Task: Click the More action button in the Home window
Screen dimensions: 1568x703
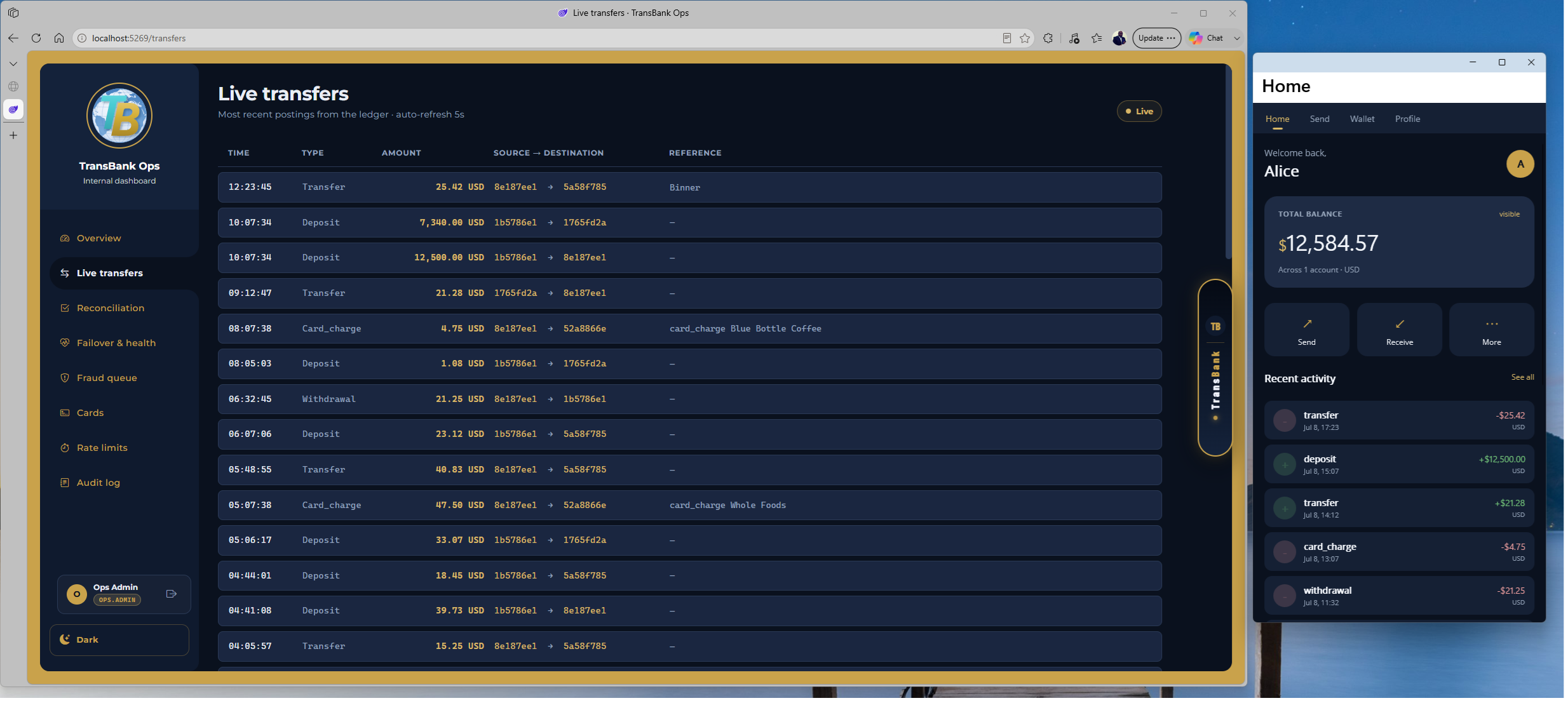Action: pyautogui.click(x=1491, y=330)
